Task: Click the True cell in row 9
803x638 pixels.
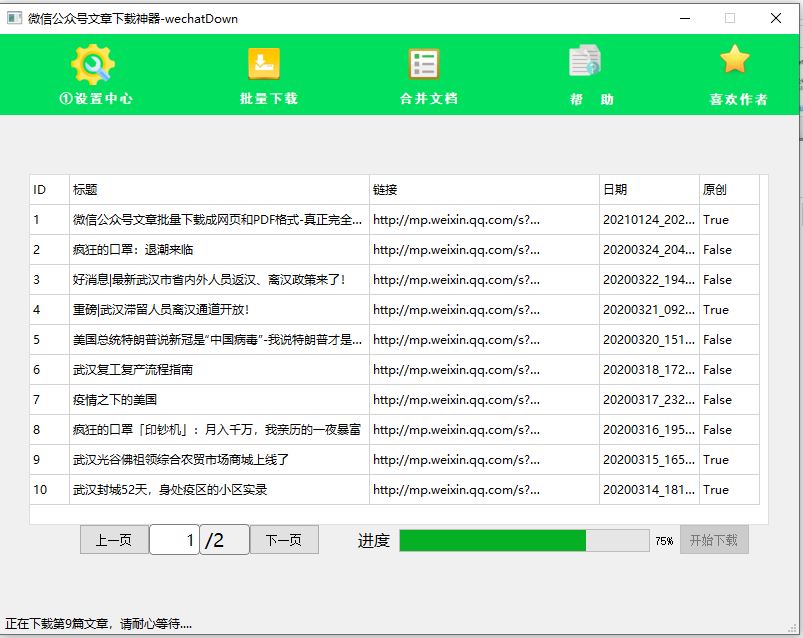Action: click(x=729, y=459)
